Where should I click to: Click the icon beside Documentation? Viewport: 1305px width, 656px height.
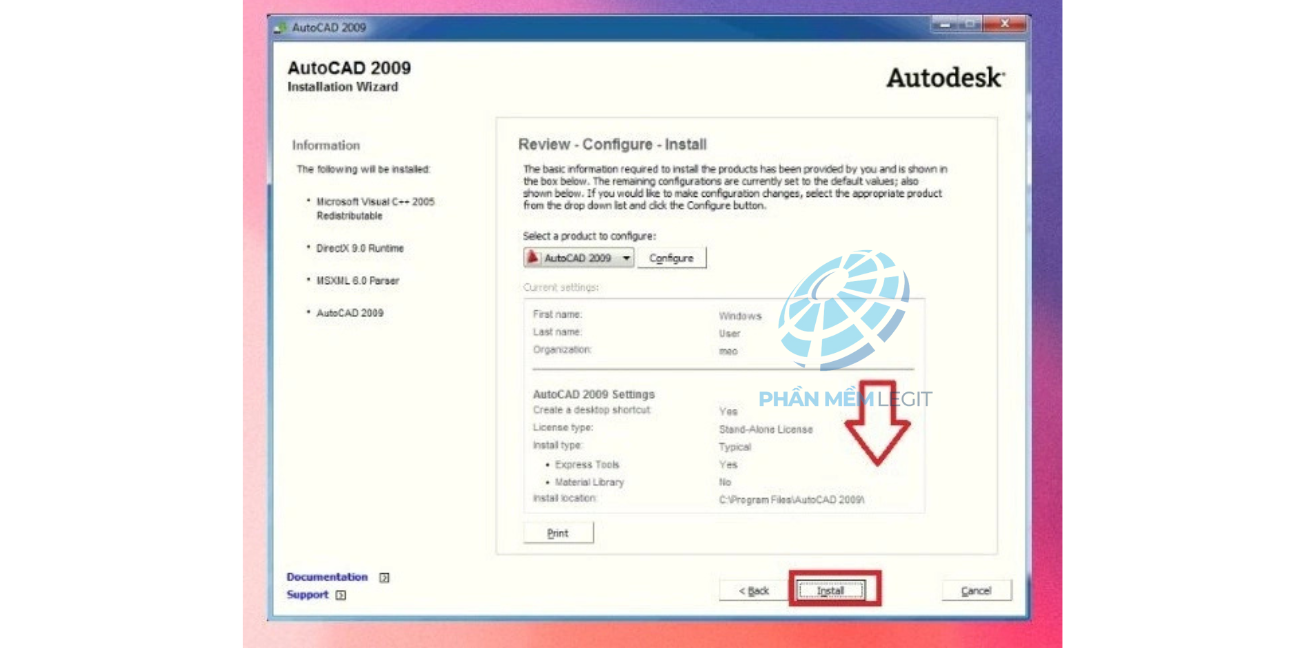pos(384,578)
